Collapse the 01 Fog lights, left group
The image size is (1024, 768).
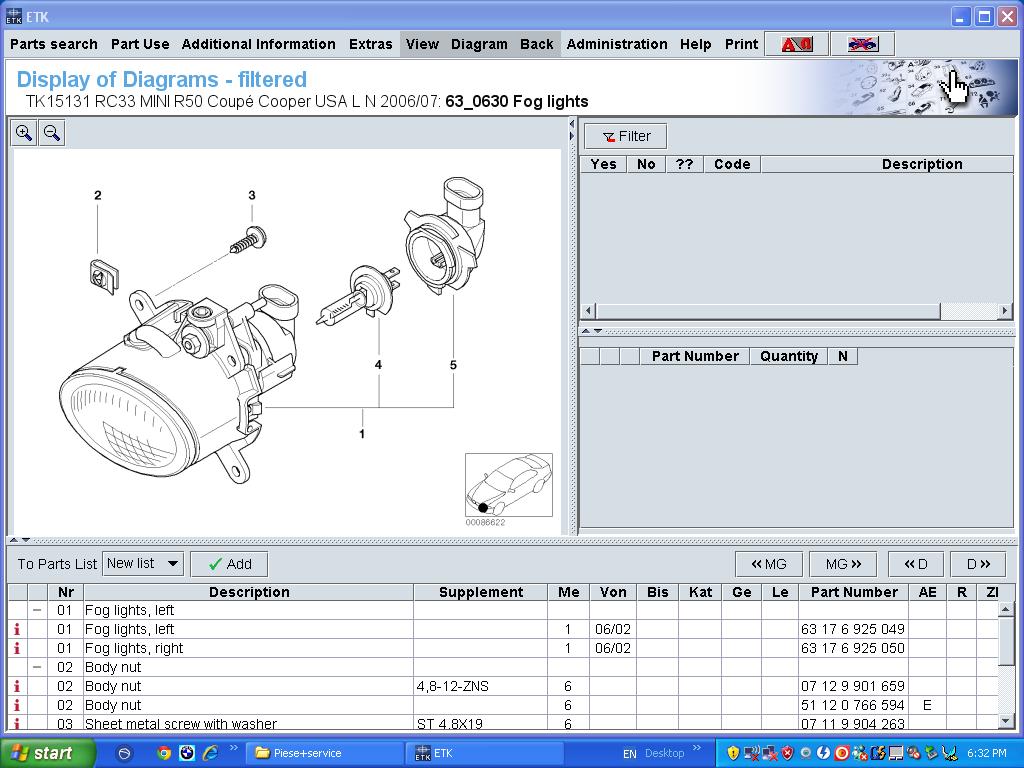[37, 610]
